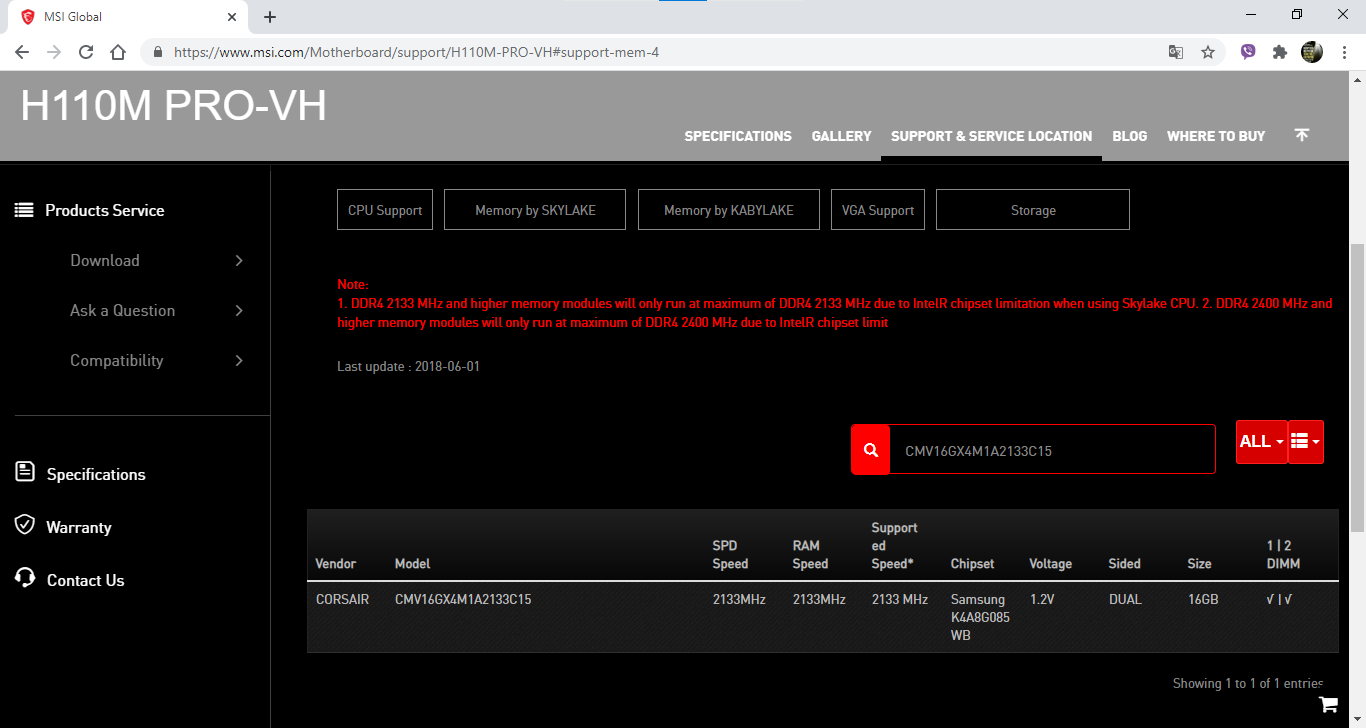Click the browser address bar URL
The width and height of the screenshot is (1366, 728).
point(416,52)
